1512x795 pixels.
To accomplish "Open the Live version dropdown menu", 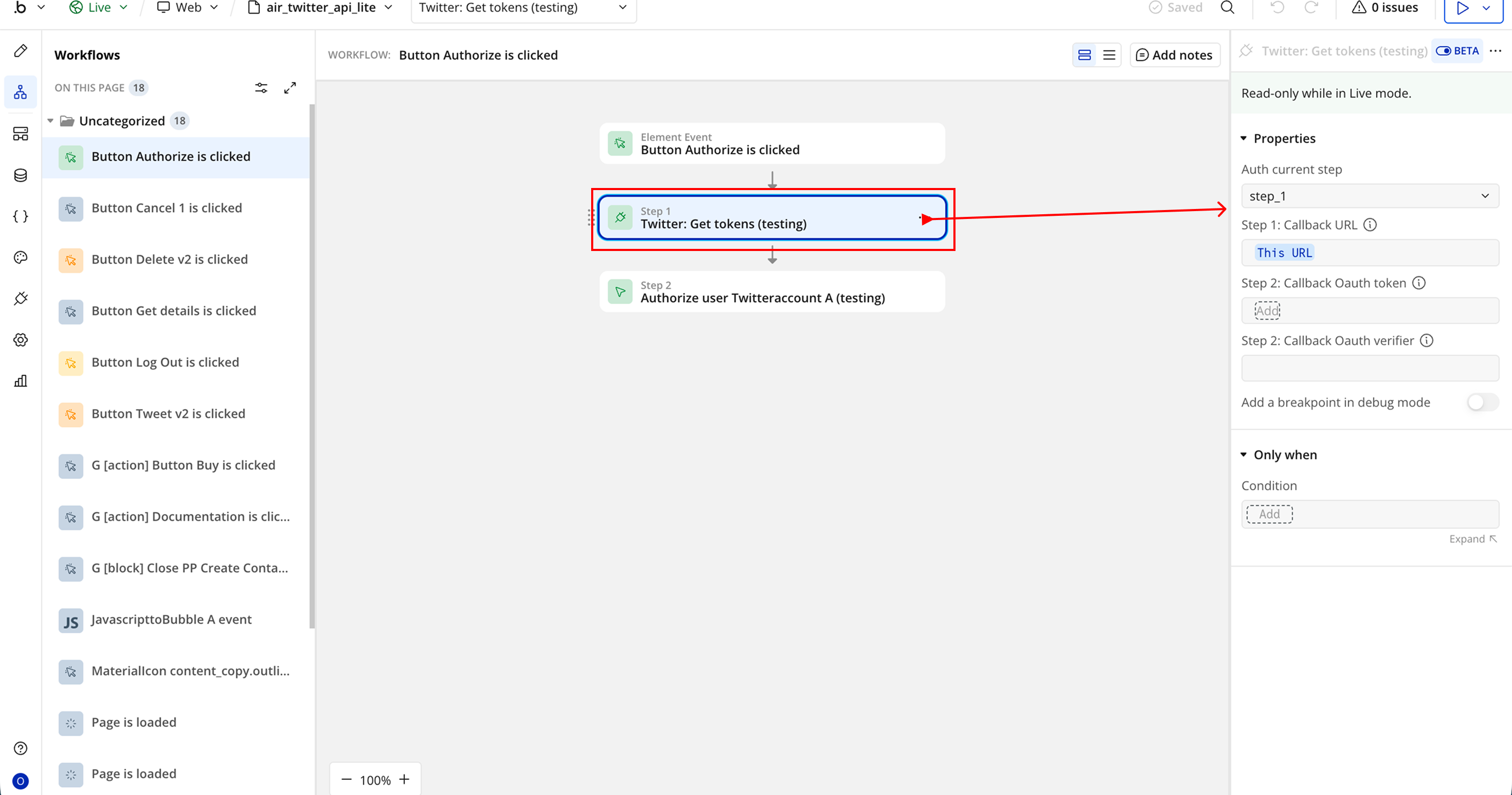I will click(x=99, y=8).
